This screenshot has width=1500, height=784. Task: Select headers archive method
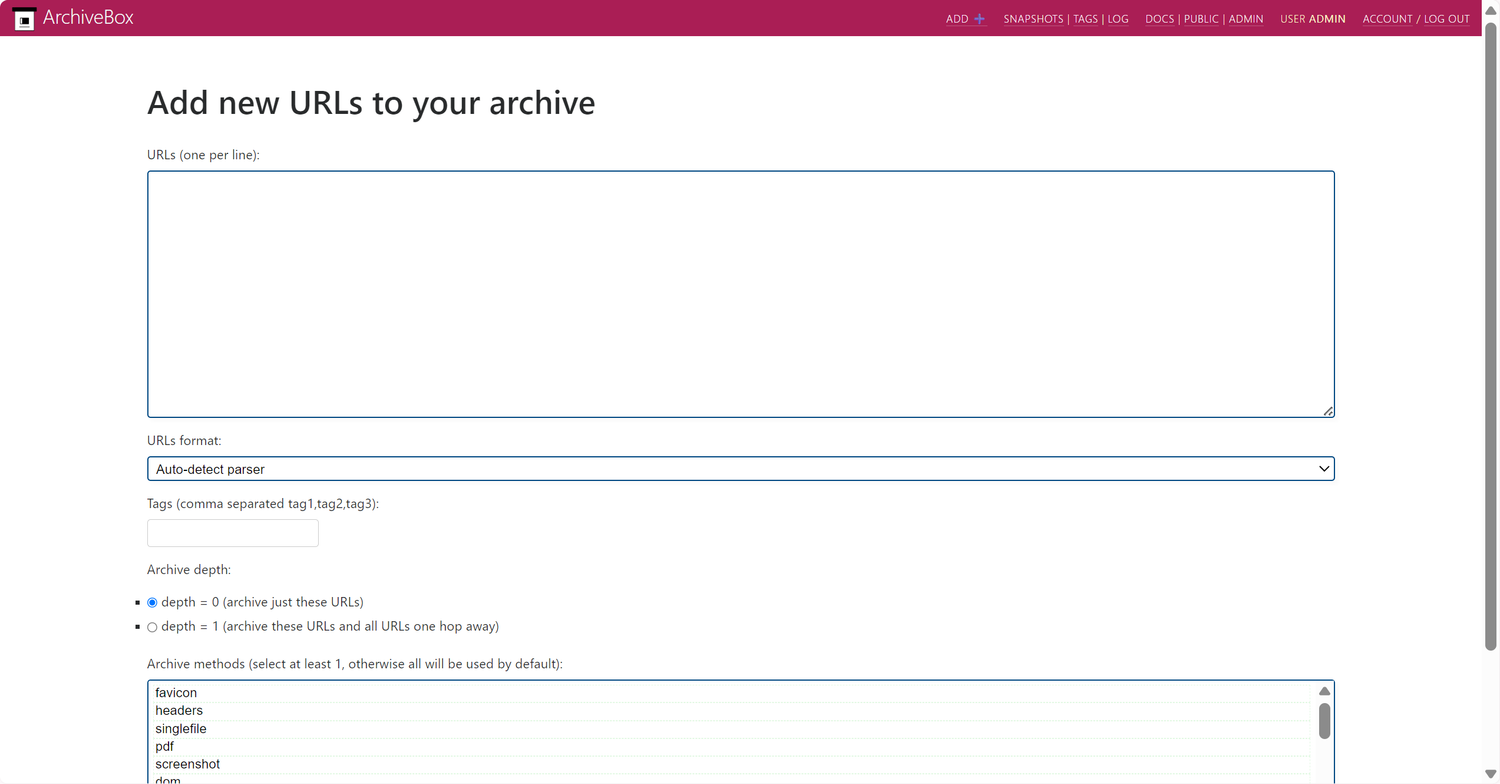(732, 711)
